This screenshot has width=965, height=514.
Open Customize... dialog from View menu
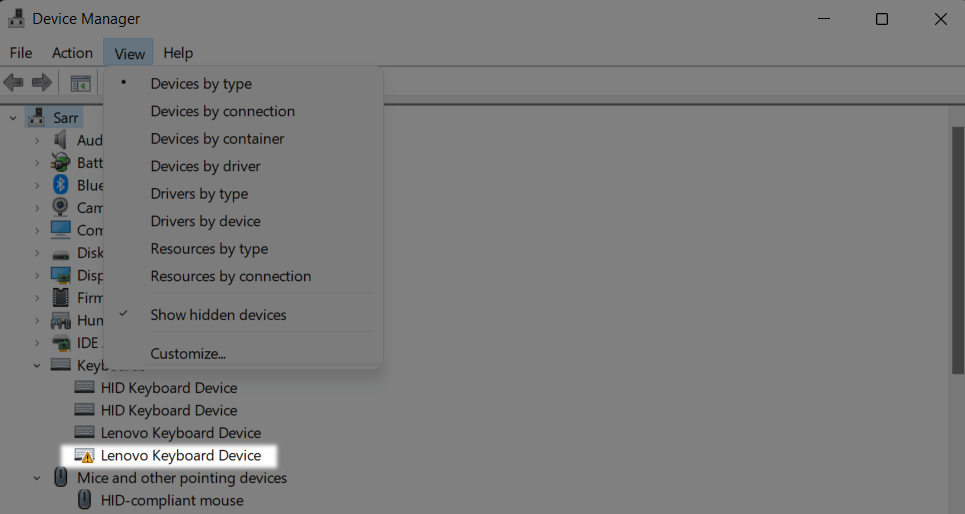(188, 353)
